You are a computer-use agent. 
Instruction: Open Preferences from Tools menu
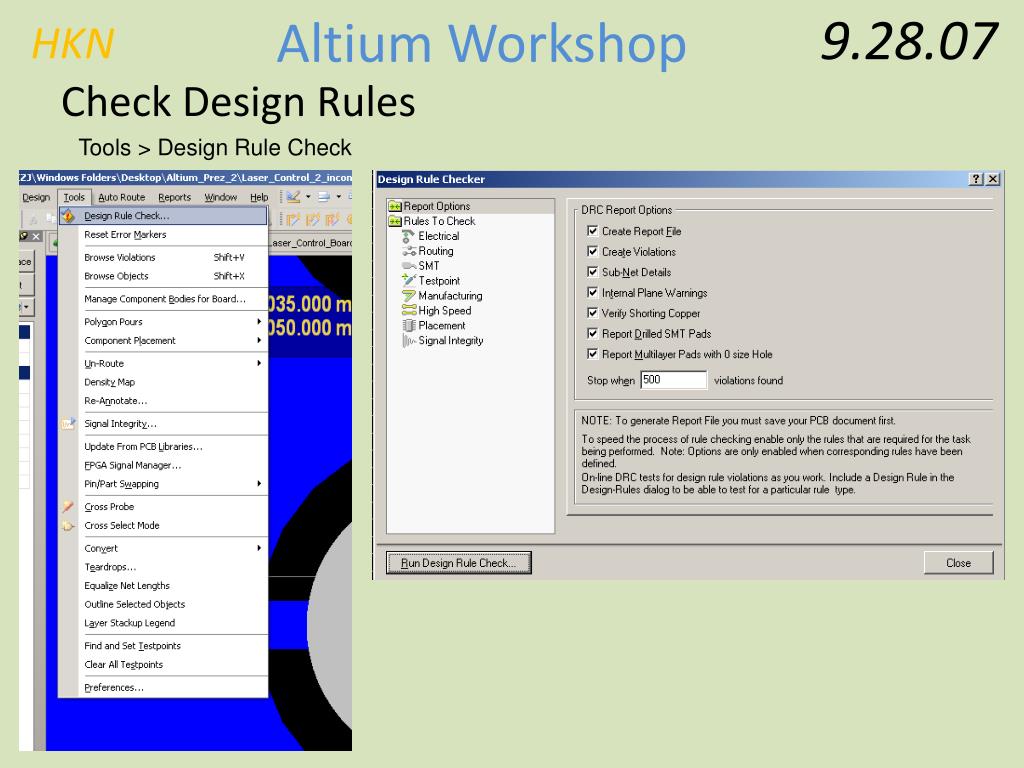click(163, 688)
